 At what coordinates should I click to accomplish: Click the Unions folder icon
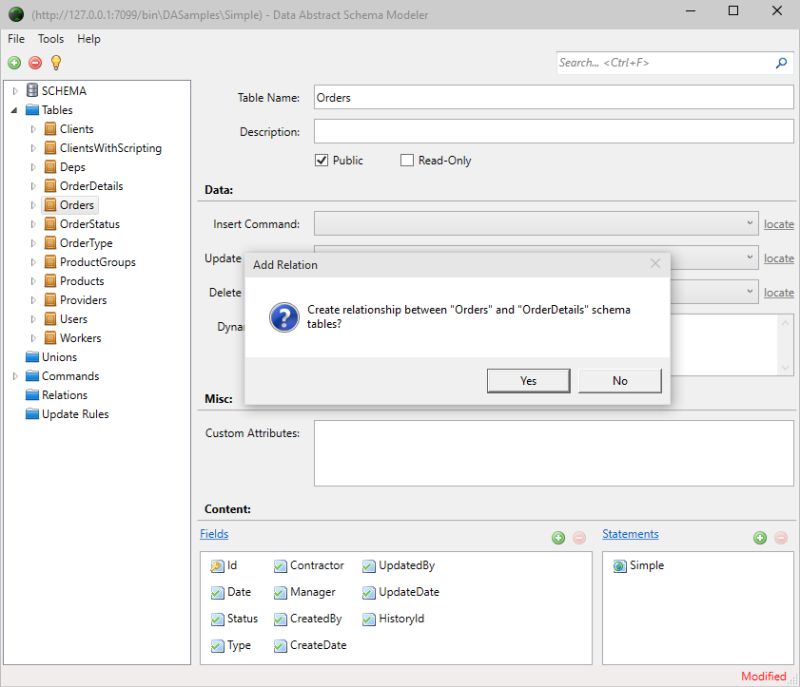pos(32,357)
